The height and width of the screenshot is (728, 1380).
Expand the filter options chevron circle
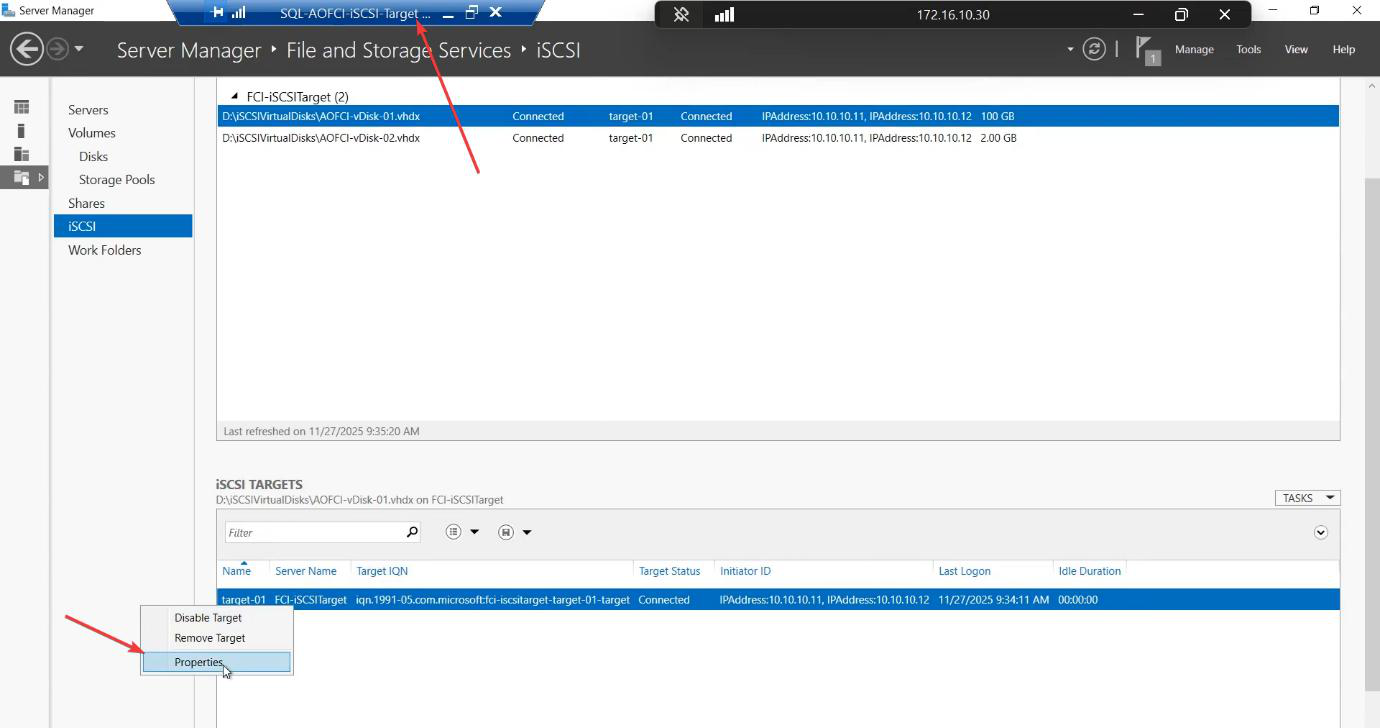pos(1321,532)
